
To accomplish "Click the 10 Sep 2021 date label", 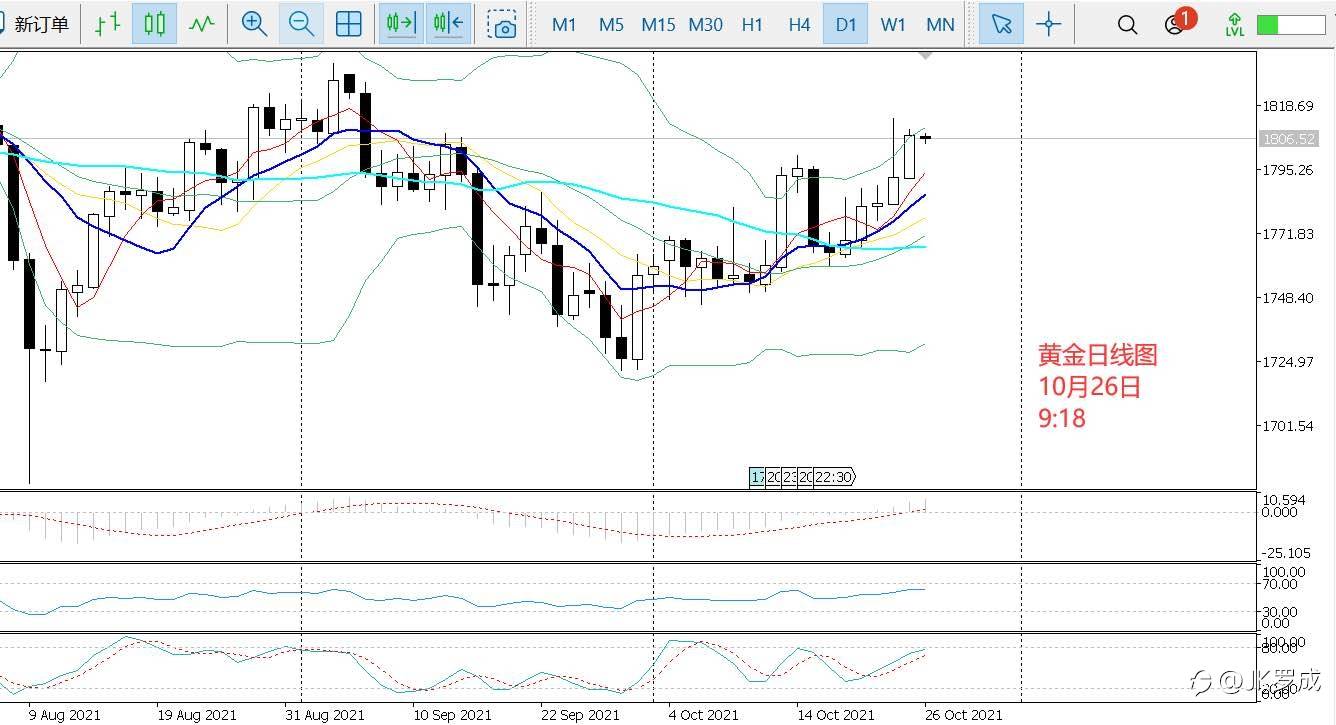I will tap(452, 715).
